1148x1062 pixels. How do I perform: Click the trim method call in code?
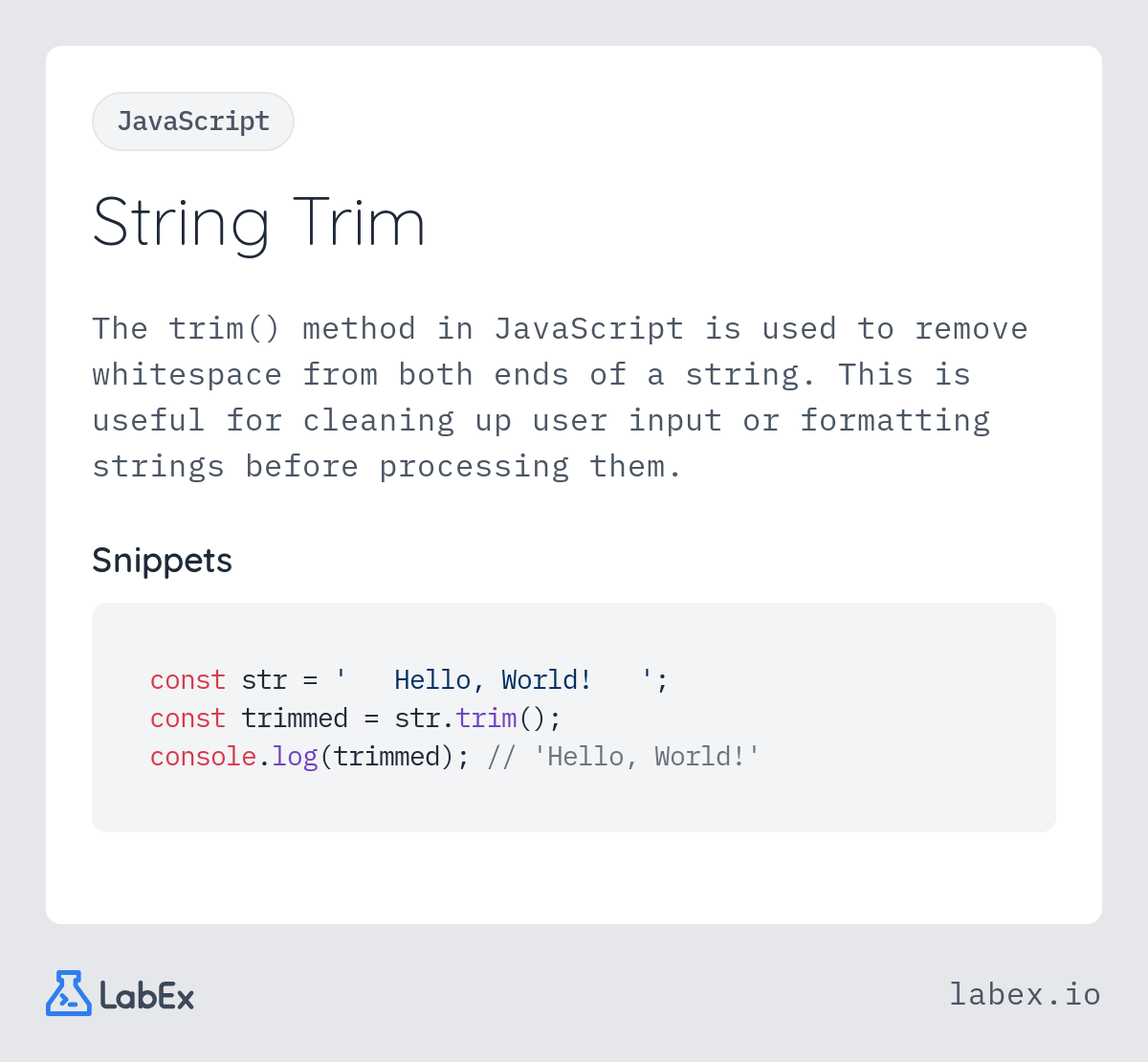tap(486, 719)
